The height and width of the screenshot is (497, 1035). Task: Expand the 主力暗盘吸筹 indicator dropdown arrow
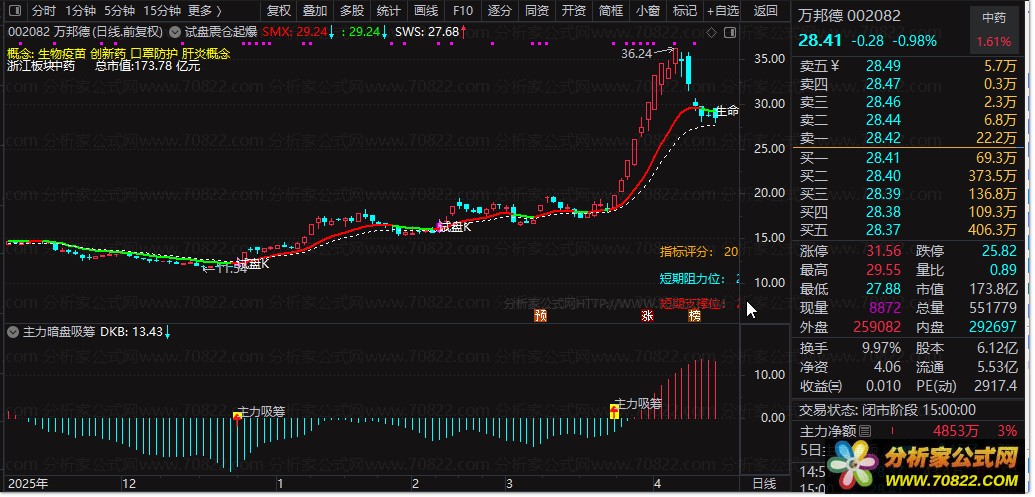pyautogui.click(x=13, y=332)
